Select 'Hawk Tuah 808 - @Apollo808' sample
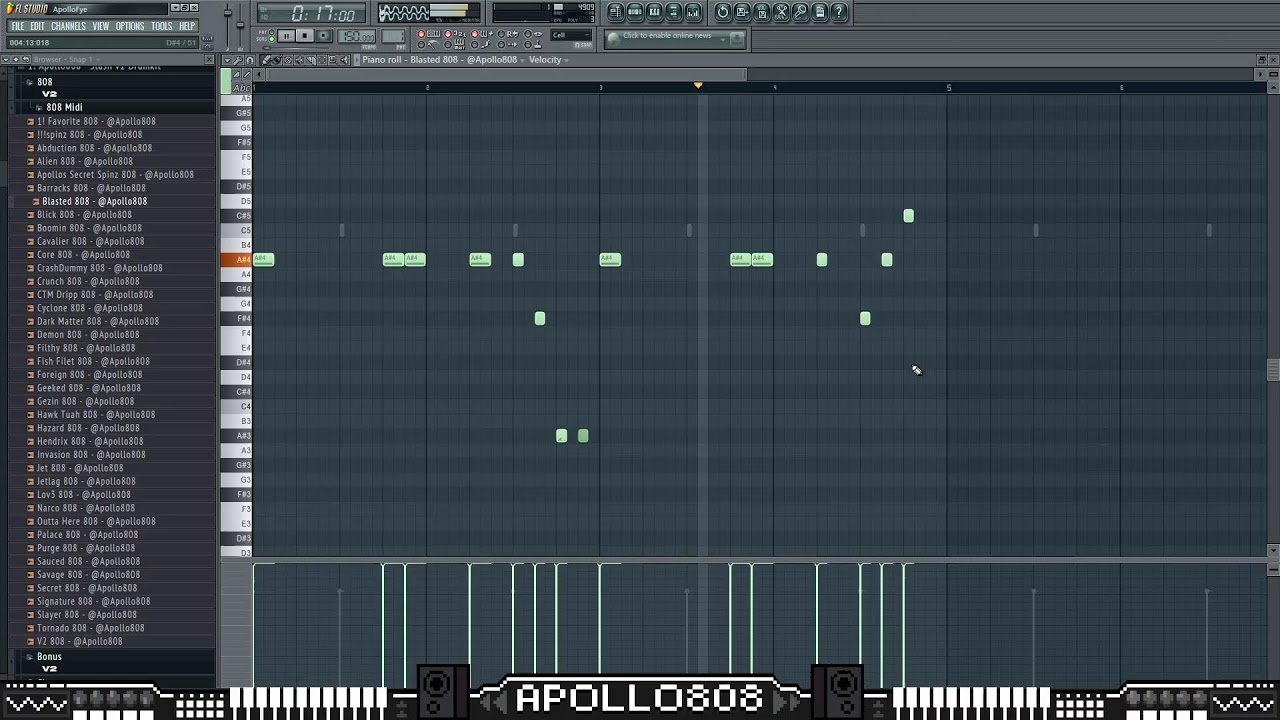1280x720 pixels. [x=96, y=414]
